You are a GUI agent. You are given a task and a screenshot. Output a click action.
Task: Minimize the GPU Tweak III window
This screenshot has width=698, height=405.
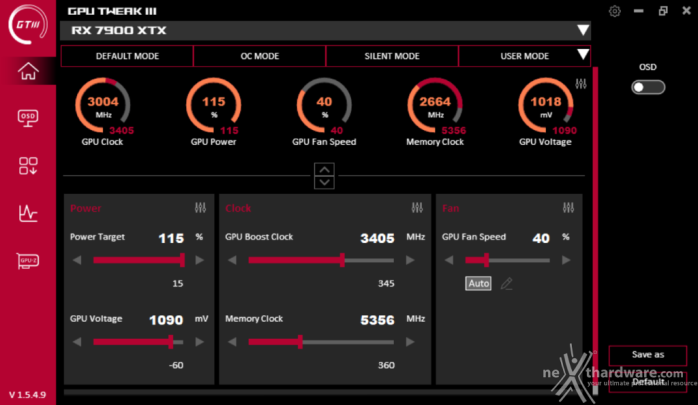pos(639,11)
